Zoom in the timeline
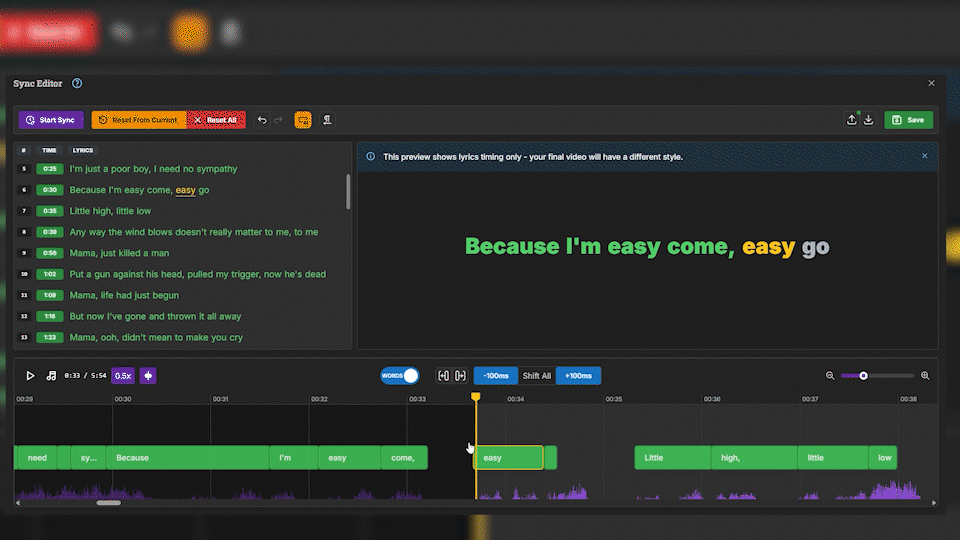The image size is (960, 540). [x=925, y=376]
